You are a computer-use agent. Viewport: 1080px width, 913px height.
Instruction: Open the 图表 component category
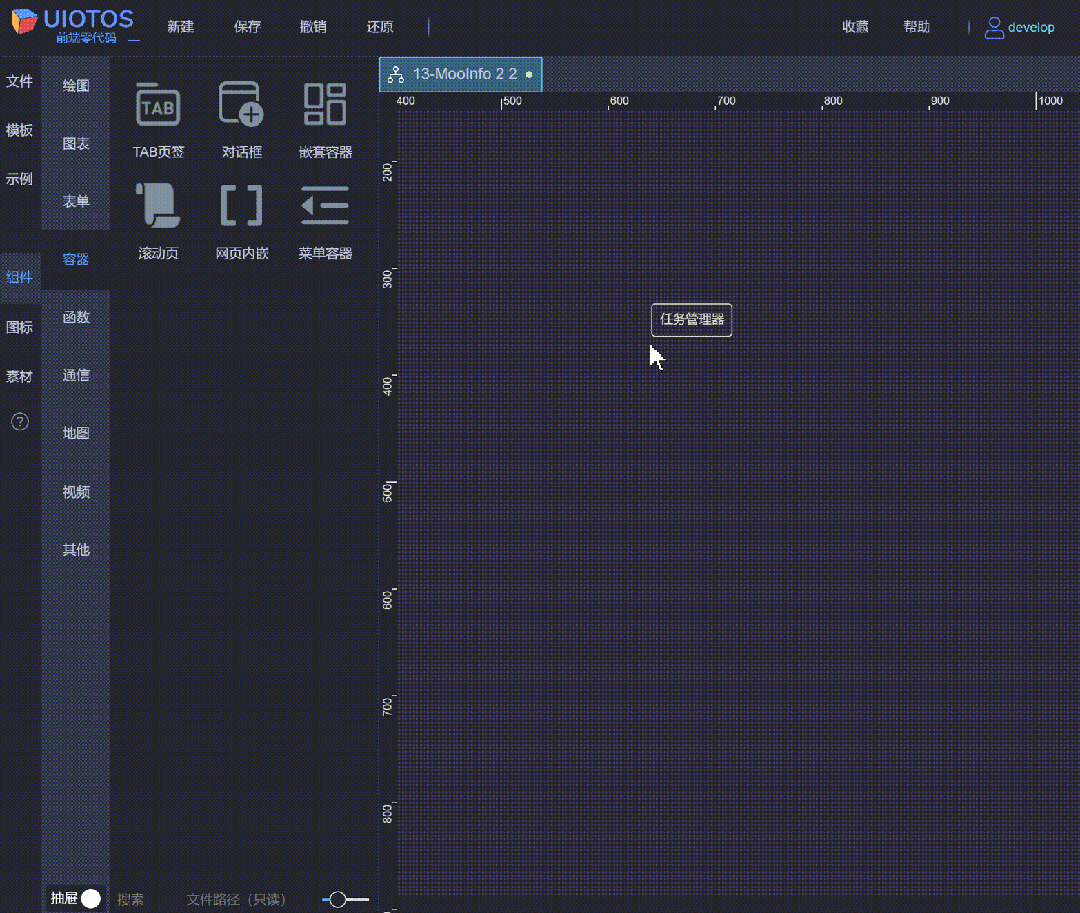[76, 143]
